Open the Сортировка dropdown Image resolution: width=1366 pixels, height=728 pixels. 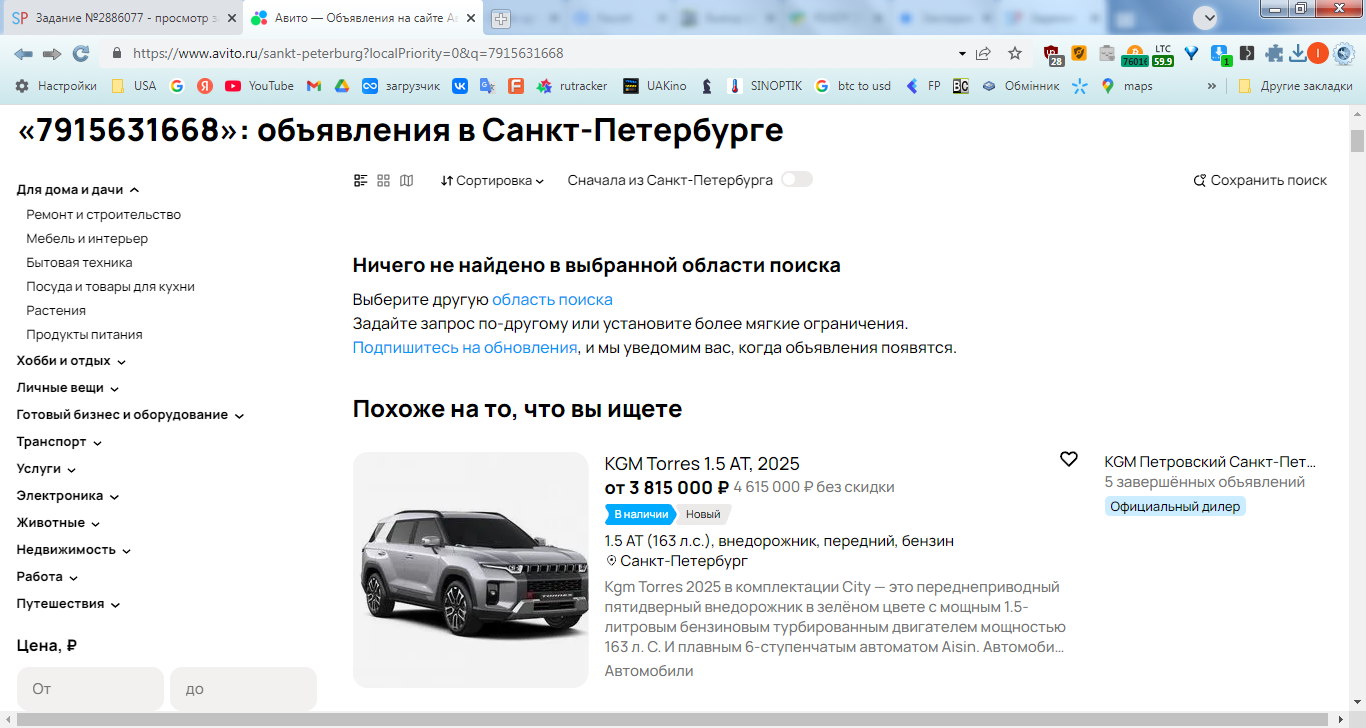[x=492, y=181]
